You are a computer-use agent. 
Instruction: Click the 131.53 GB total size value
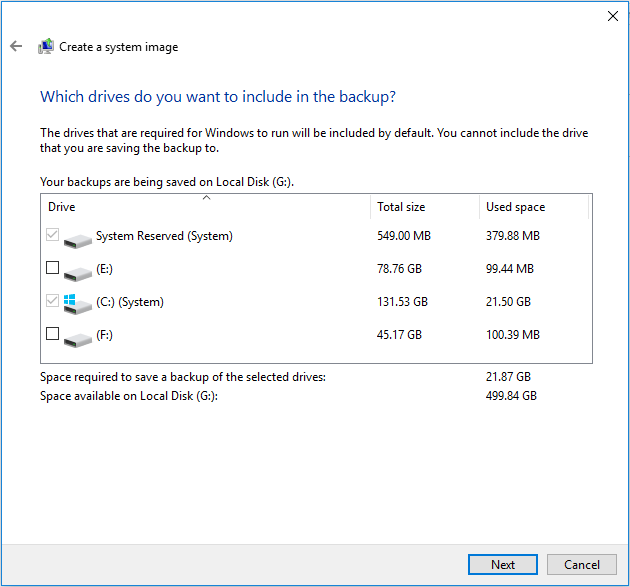click(x=402, y=302)
